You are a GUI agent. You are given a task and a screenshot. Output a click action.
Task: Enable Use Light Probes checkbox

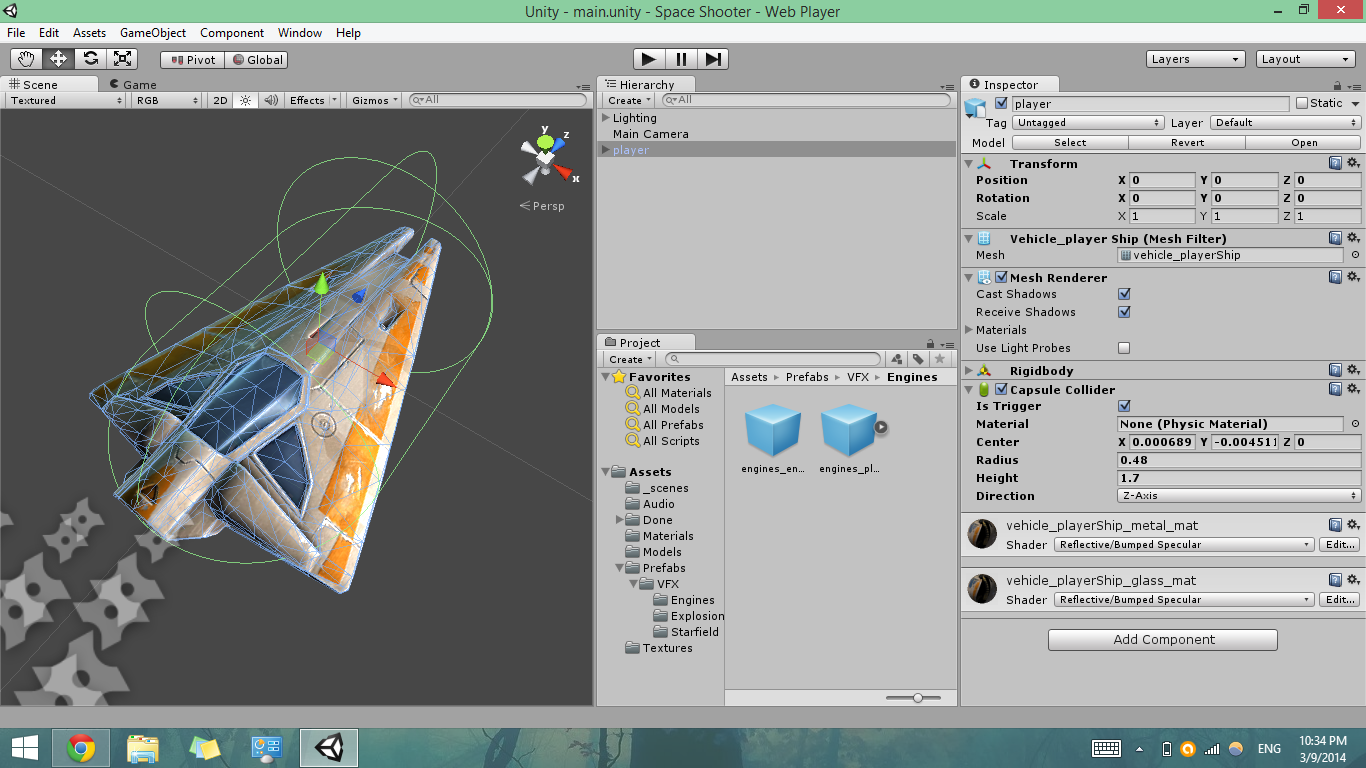click(1124, 348)
